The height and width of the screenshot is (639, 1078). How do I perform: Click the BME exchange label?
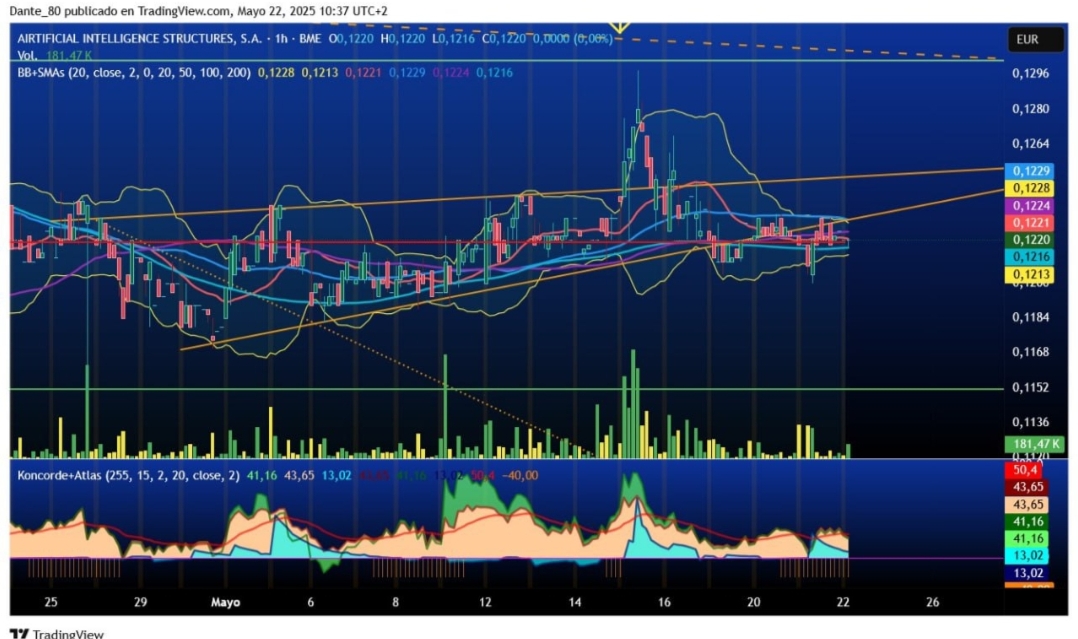[x=310, y=39]
